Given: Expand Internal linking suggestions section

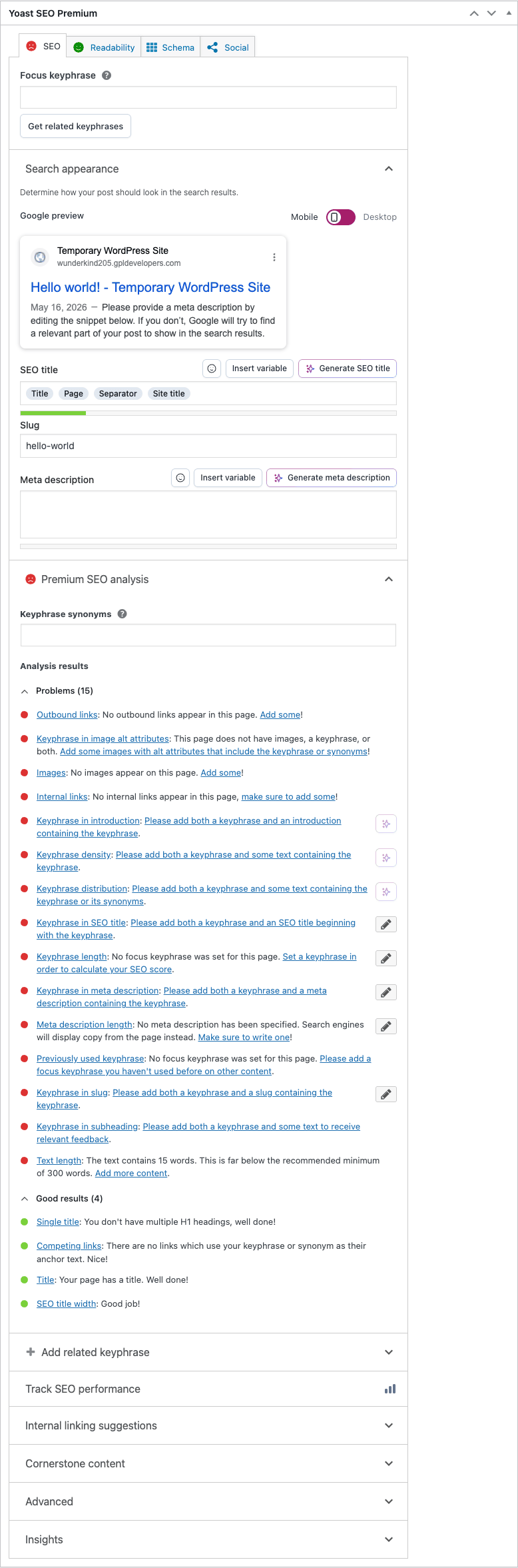Looking at the screenshot, I should click(208, 1425).
